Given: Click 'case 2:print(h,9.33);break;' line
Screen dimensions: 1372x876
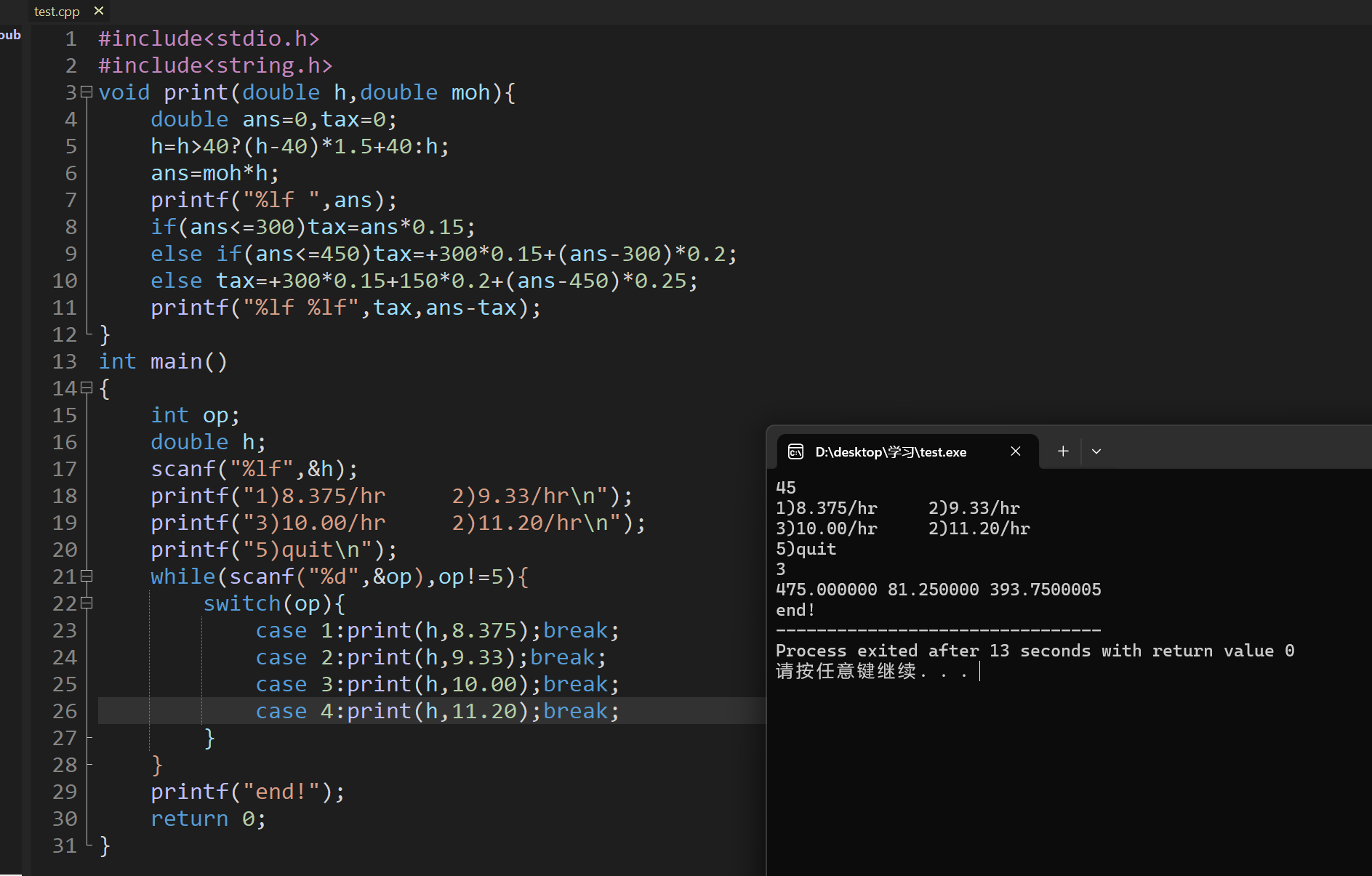Looking at the screenshot, I should [x=430, y=657].
